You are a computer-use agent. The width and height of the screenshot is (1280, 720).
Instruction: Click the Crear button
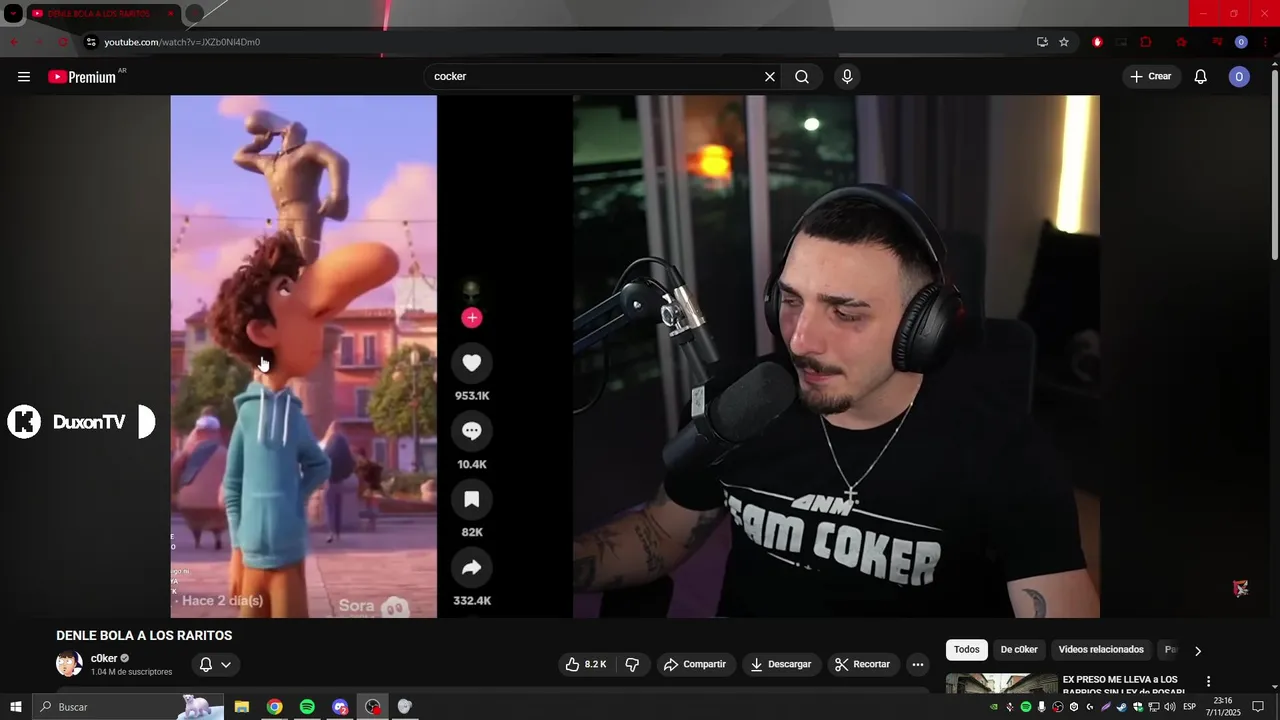[x=1151, y=77]
